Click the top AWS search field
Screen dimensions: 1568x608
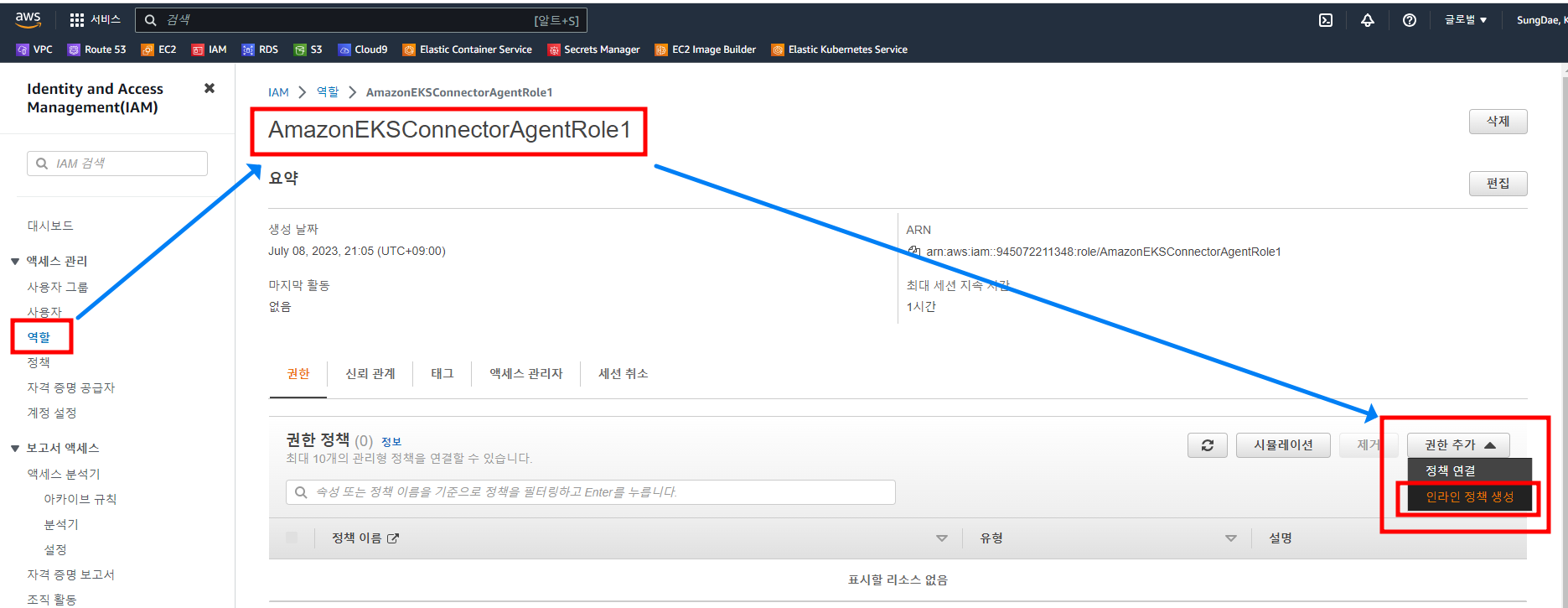tap(361, 20)
